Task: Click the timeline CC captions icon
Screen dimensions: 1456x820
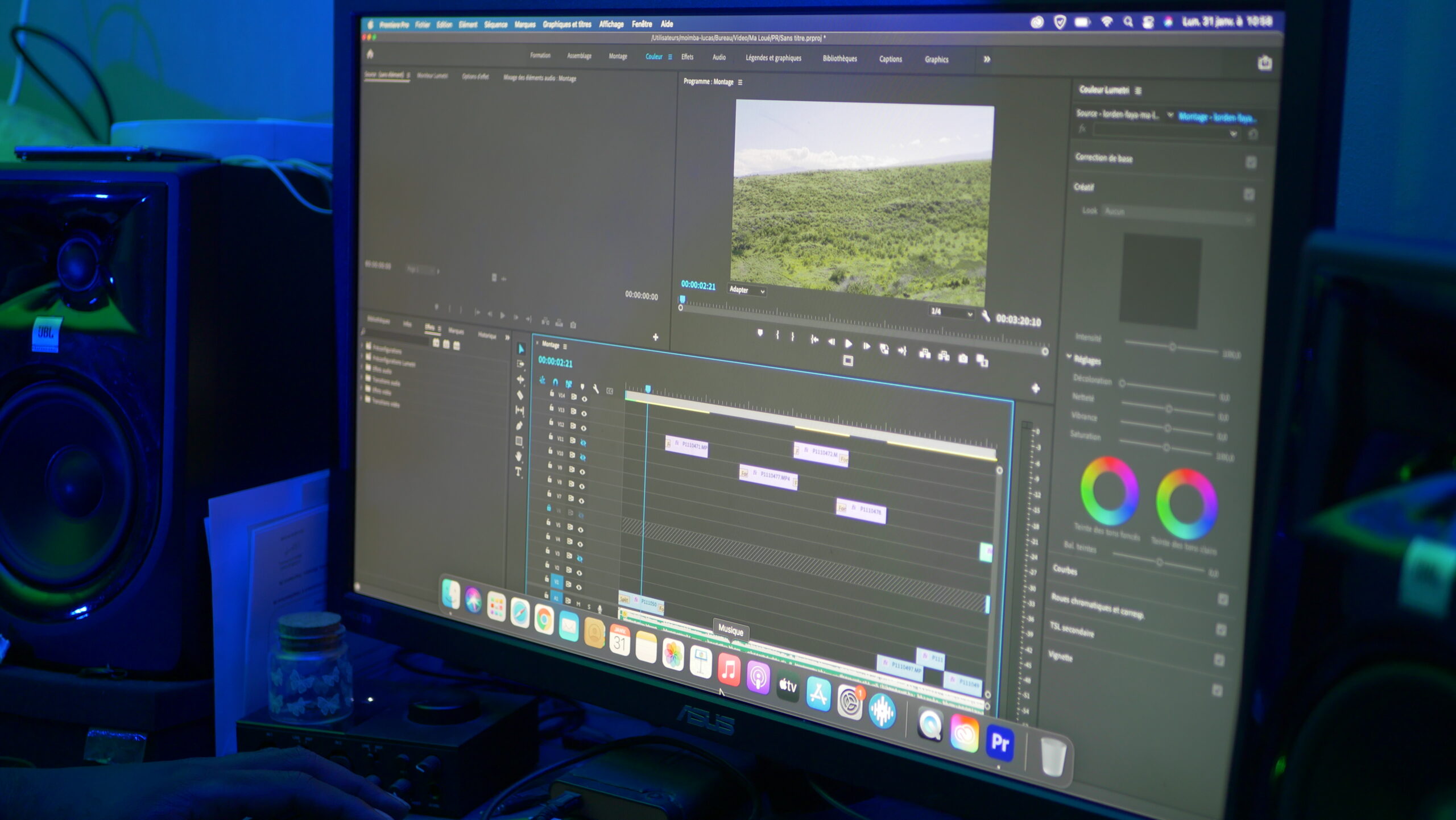Action: [610, 391]
